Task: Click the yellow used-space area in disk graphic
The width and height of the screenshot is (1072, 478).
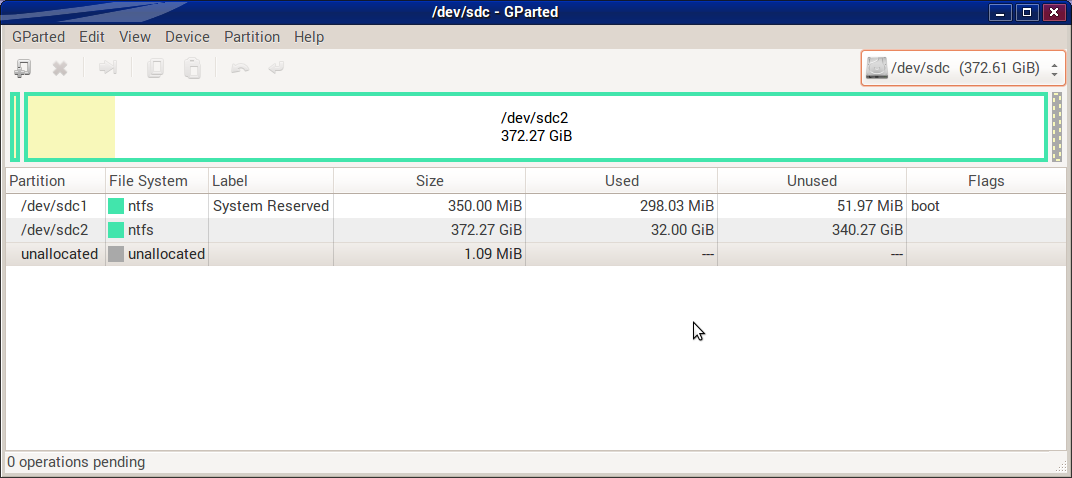Action: pyautogui.click(x=71, y=127)
